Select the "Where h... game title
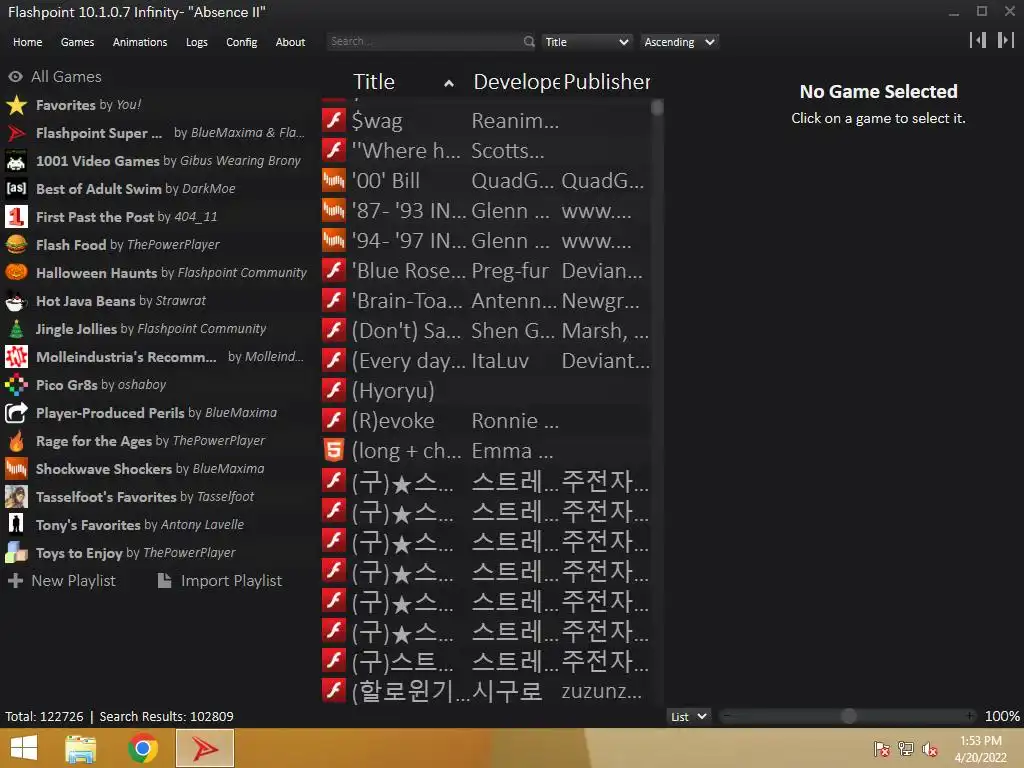 coord(406,151)
